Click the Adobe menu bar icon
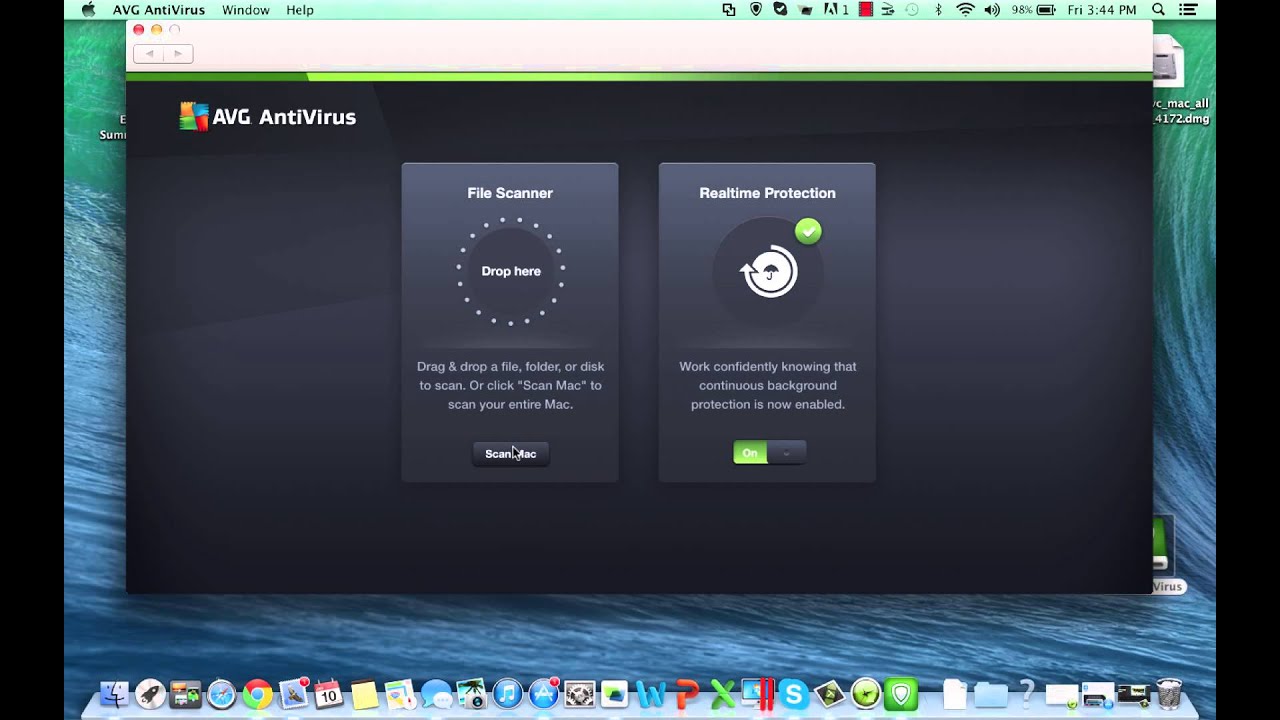Screen dimensions: 1280x720 click(836, 10)
